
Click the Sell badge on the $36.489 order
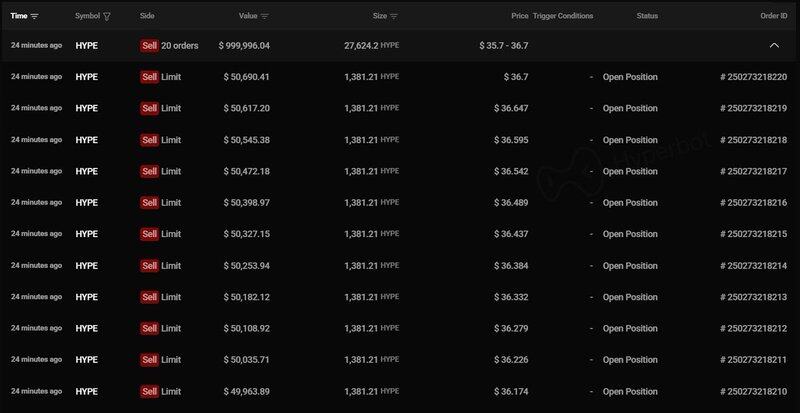pos(149,203)
